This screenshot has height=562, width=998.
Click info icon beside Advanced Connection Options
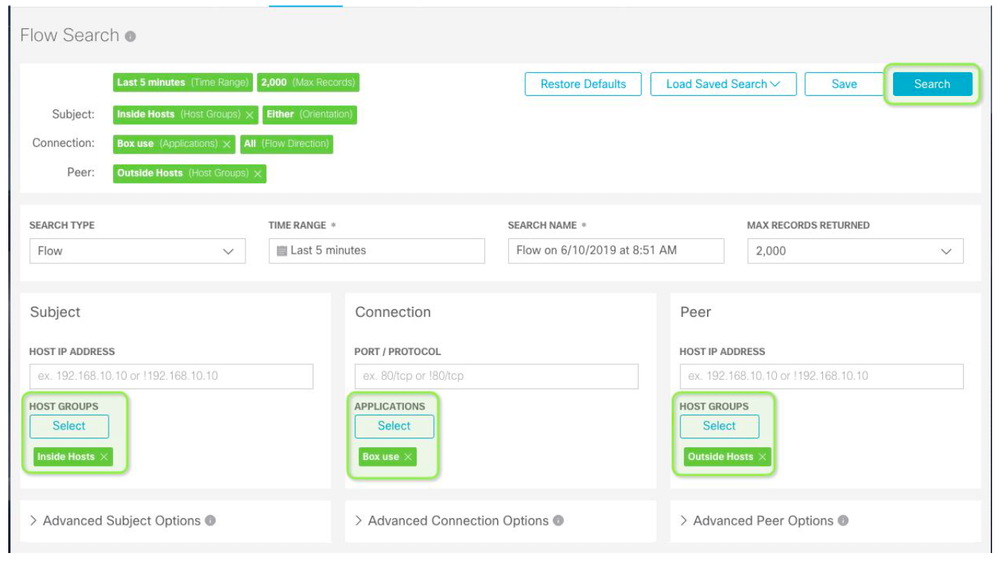pos(558,521)
